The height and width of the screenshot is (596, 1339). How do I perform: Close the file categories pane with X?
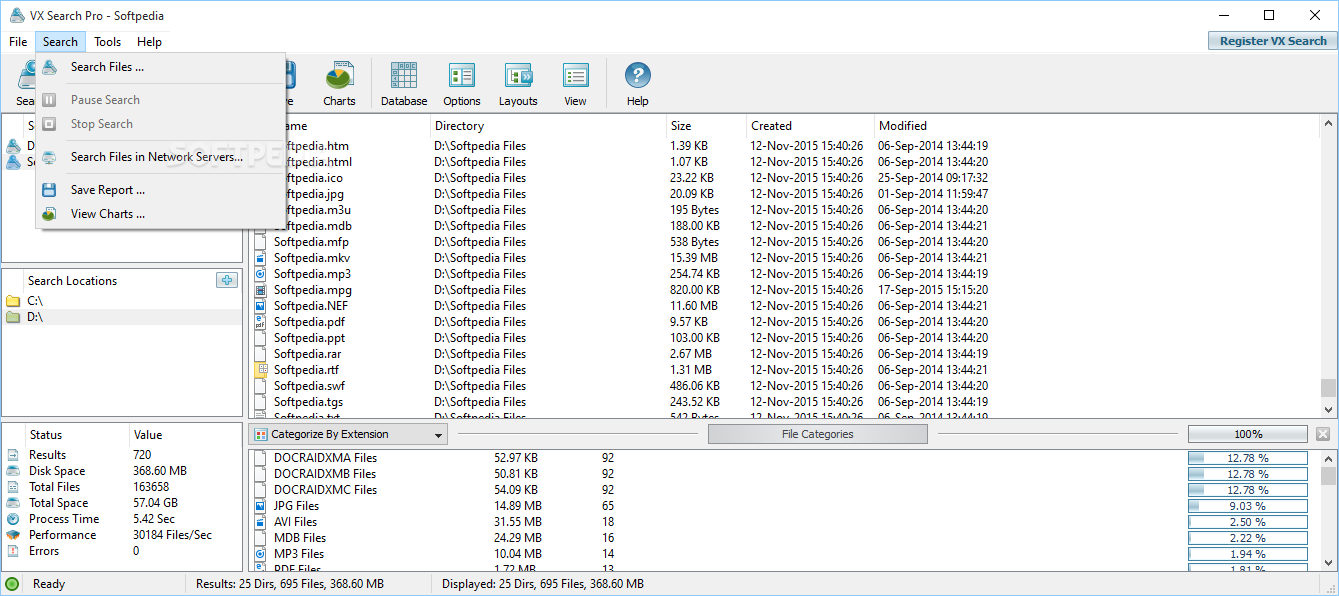(x=1323, y=434)
